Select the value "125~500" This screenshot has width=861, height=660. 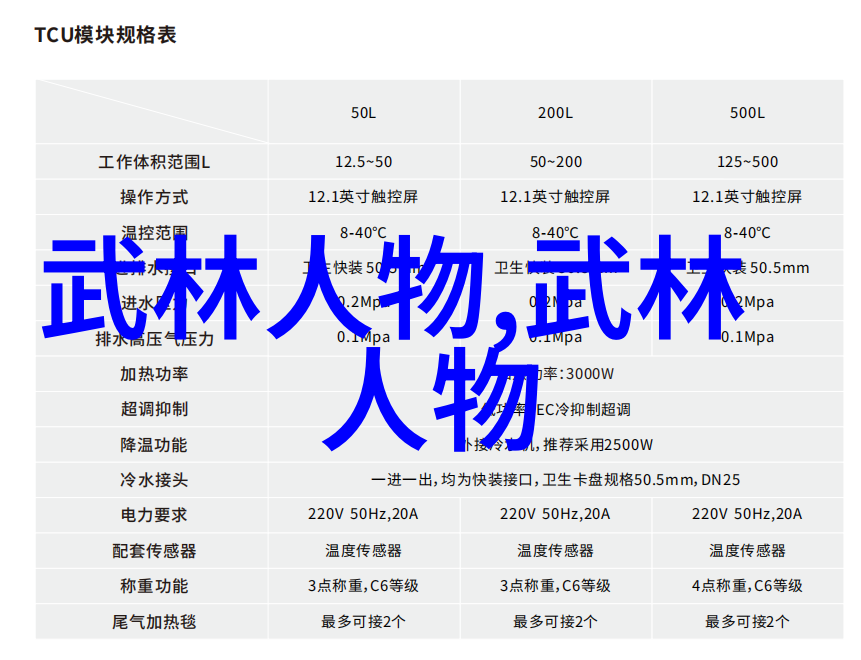pyautogui.click(x=747, y=162)
